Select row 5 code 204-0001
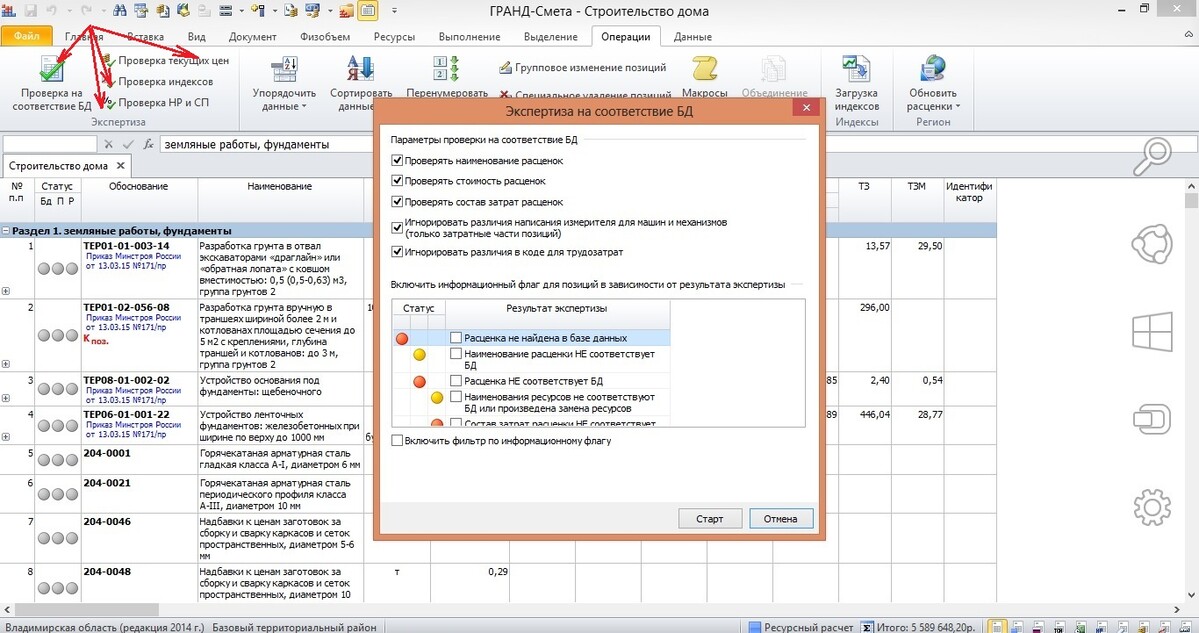This screenshot has width=1199, height=633. coord(107,453)
